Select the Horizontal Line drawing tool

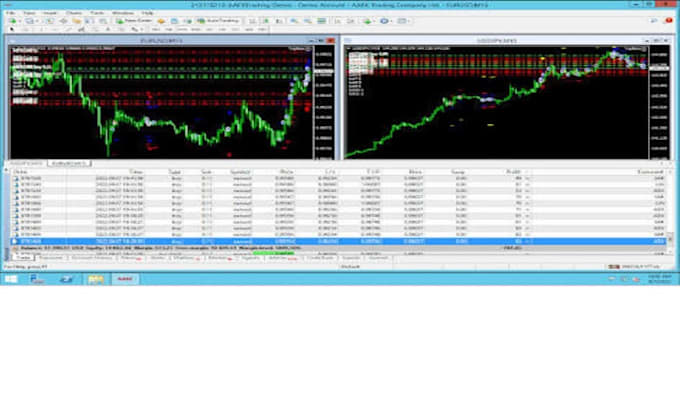point(55,29)
